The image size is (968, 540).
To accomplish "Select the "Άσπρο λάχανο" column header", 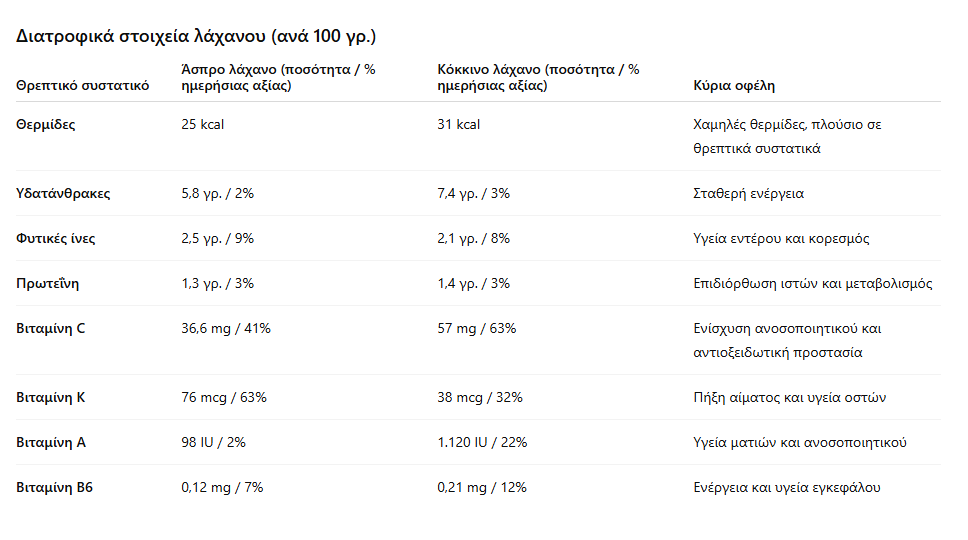I will coord(278,78).
